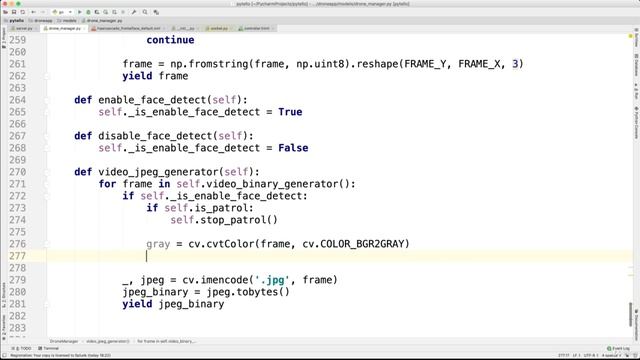640x360 pixels.
Task: Click fold marker at line 281
Action: coord(47,304)
